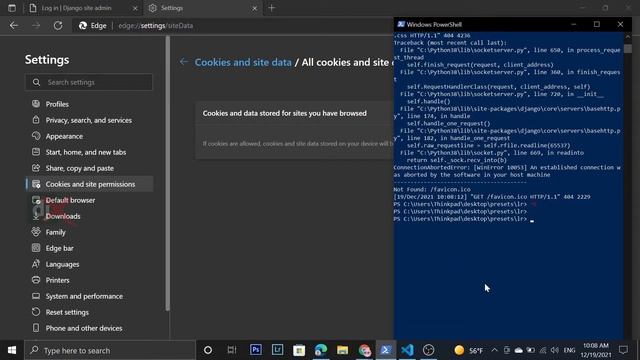The width and height of the screenshot is (640, 360).
Task: Click the Family icon in sidebar
Action: tap(36, 232)
